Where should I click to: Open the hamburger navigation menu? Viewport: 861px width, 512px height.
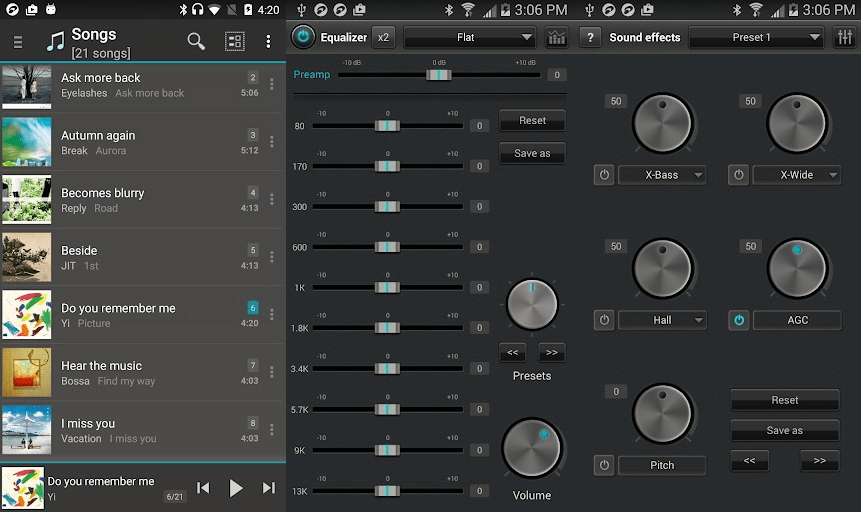click(x=18, y=42)
